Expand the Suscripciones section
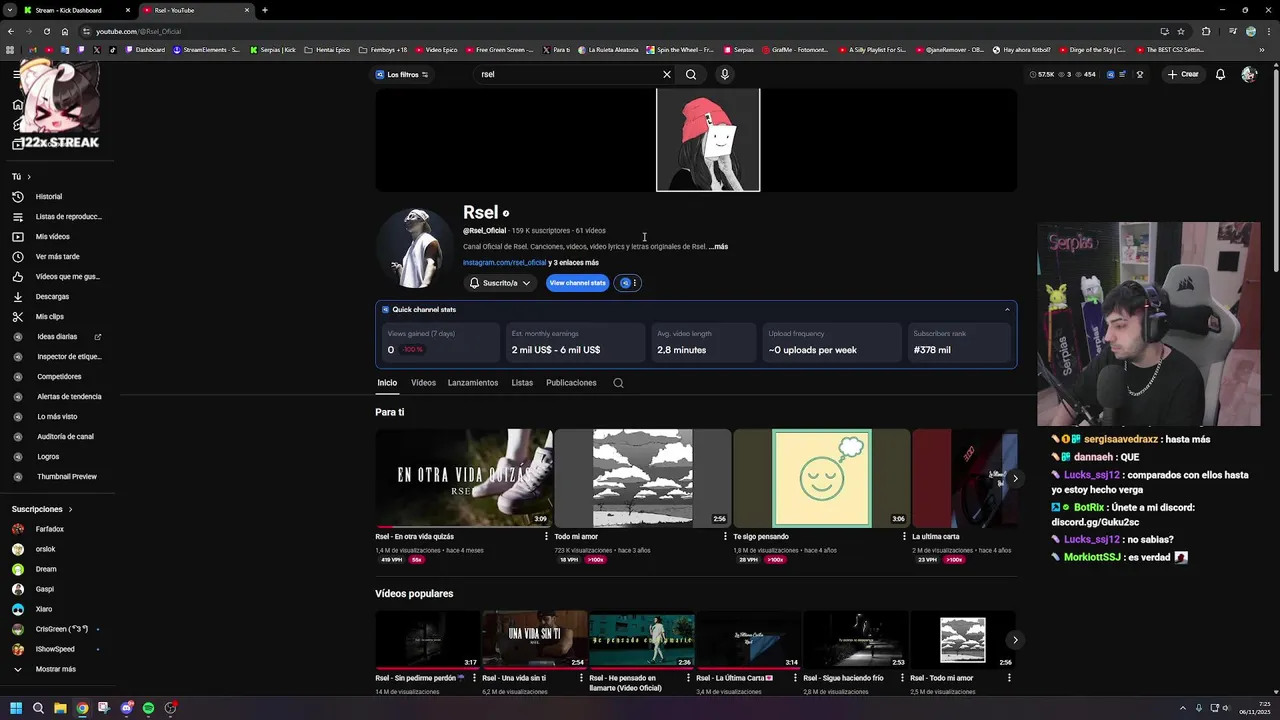 (42, 509)
